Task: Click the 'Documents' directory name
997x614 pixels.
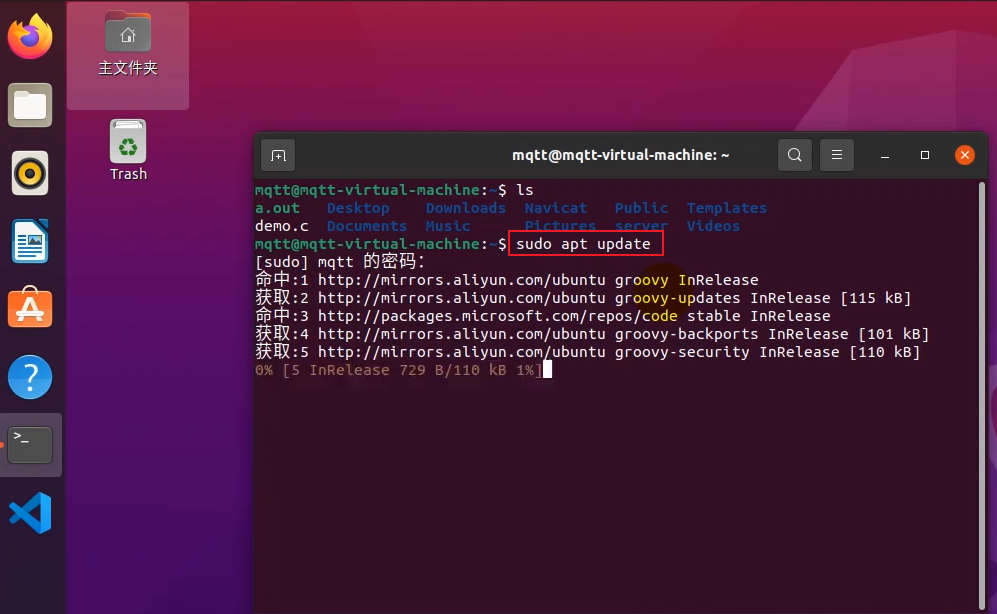Action: tap(367, 226)
